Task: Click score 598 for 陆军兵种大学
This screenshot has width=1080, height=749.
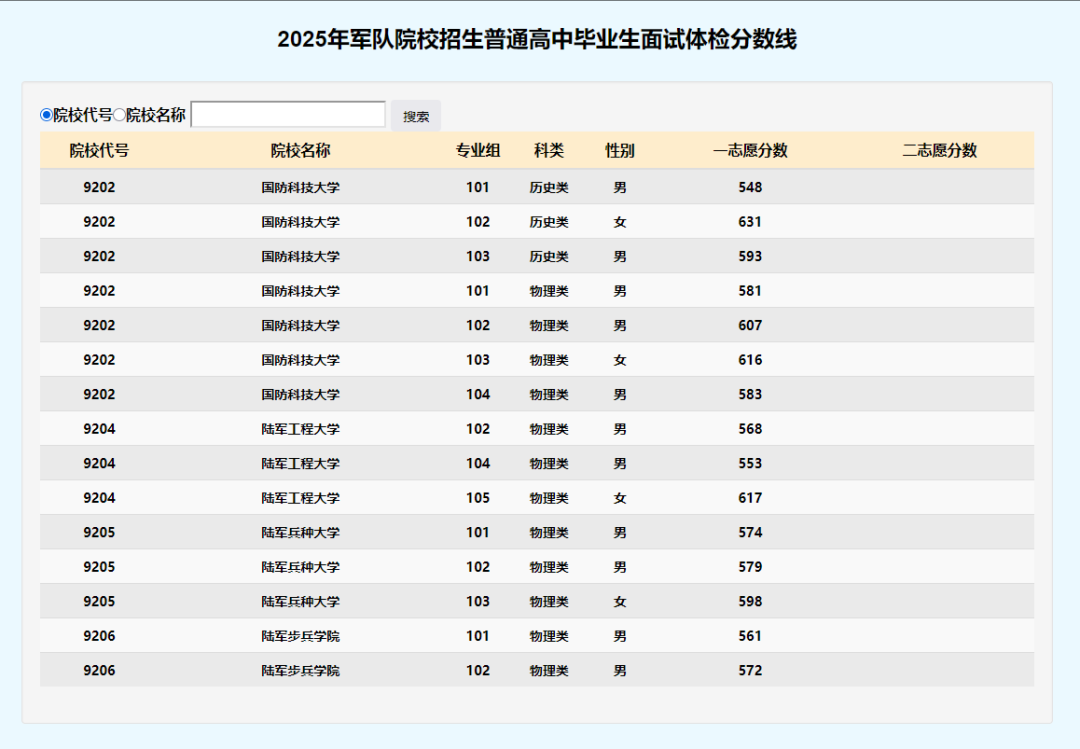Action: tap(750, 601)
